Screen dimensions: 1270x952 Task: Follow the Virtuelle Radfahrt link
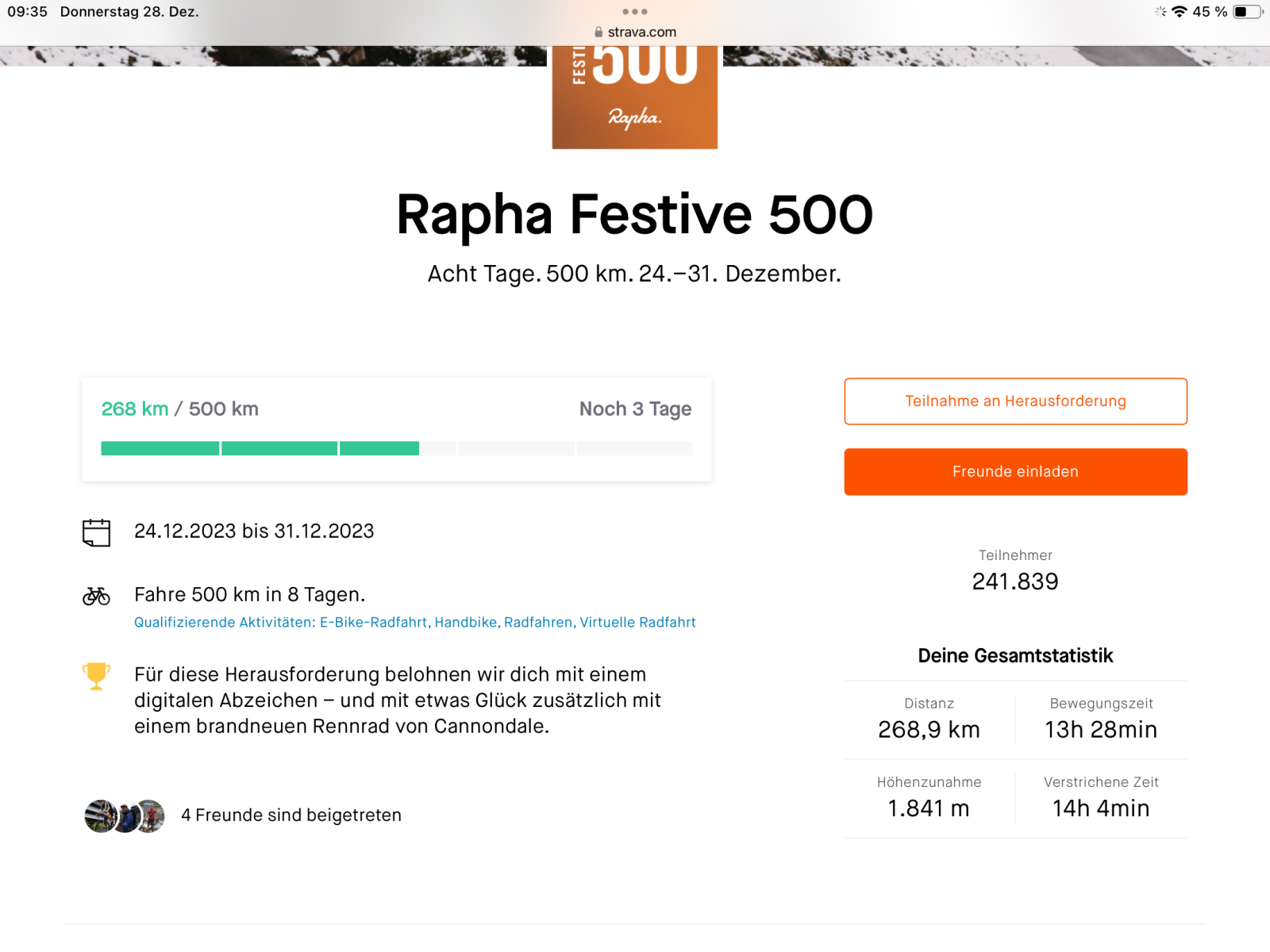637,623
